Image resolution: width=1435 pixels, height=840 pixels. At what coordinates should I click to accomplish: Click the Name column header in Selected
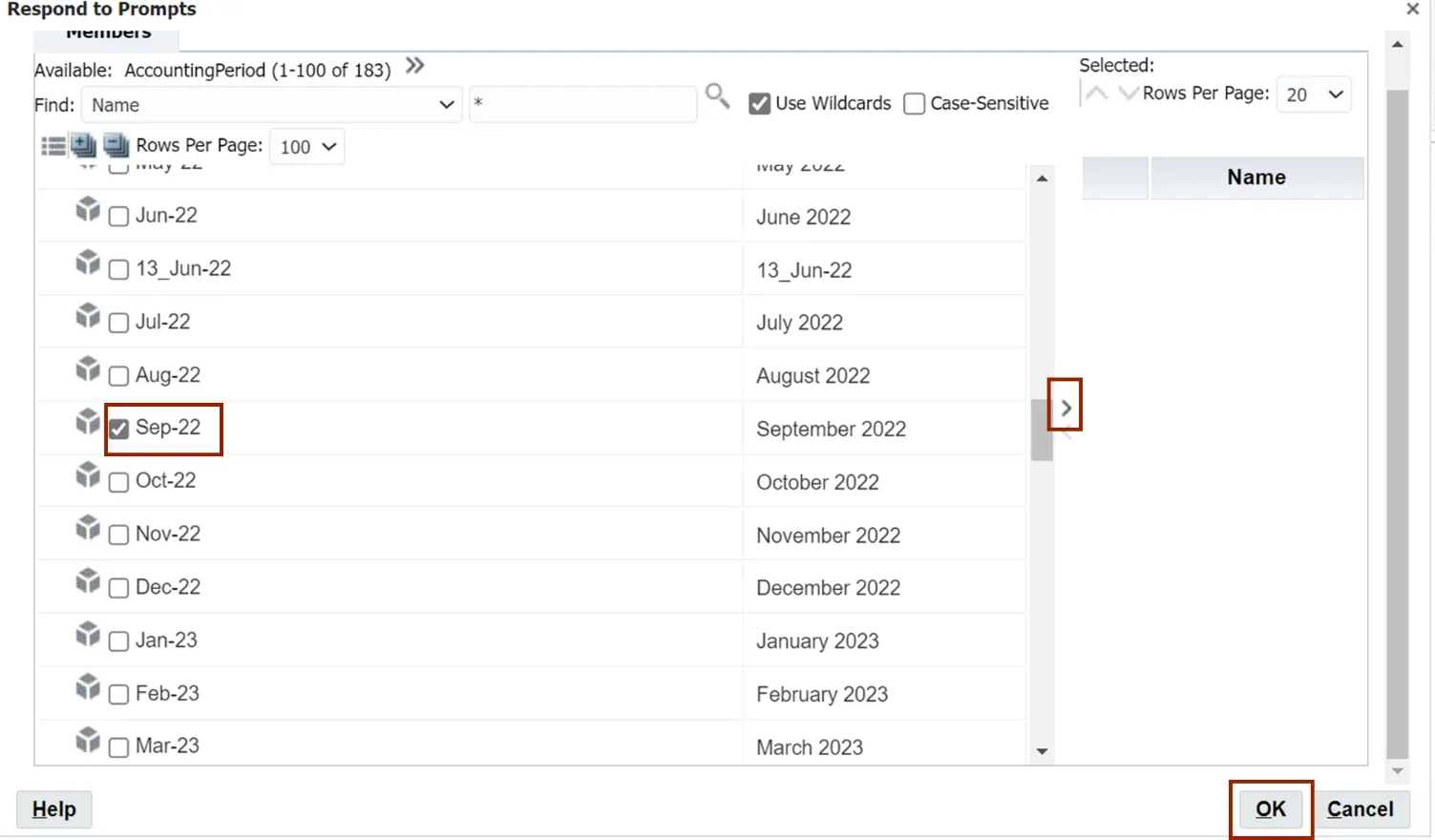[x=1256, y=178]
